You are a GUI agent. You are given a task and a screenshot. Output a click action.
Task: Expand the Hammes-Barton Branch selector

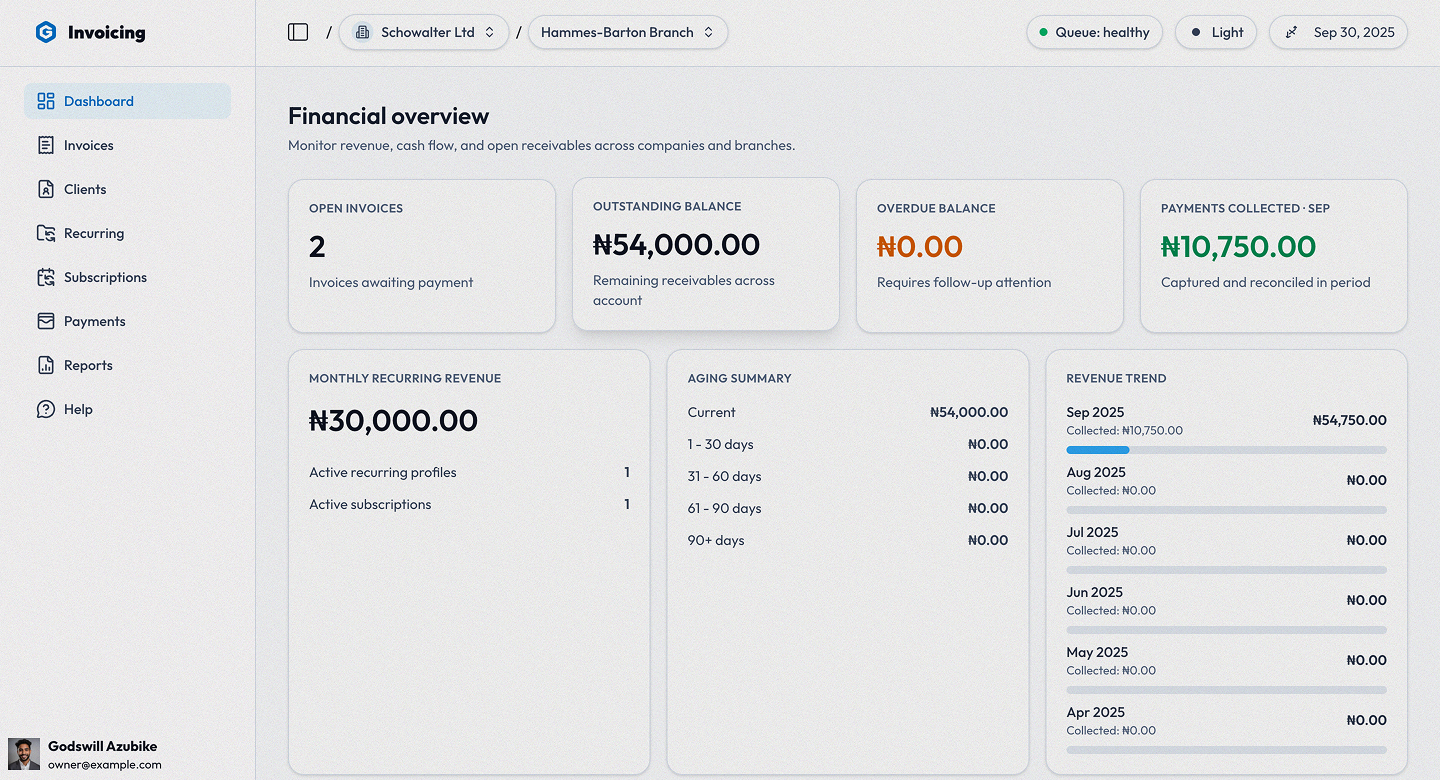(628, 31)
